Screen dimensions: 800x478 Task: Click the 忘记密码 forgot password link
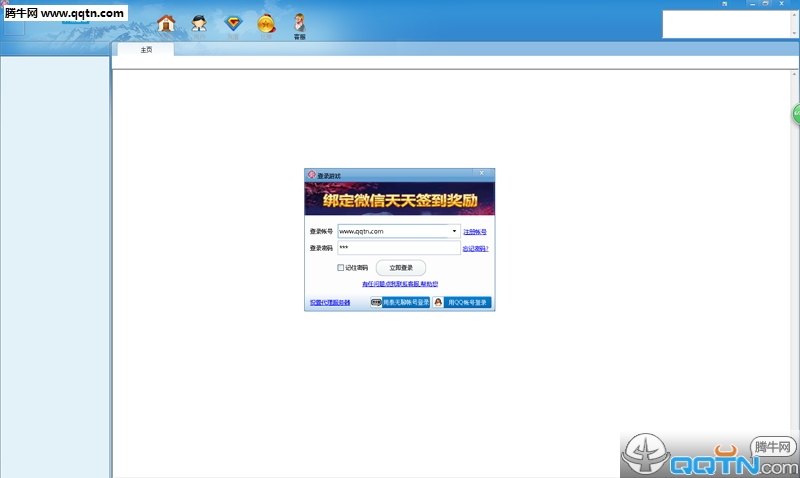tap(475, 248)
